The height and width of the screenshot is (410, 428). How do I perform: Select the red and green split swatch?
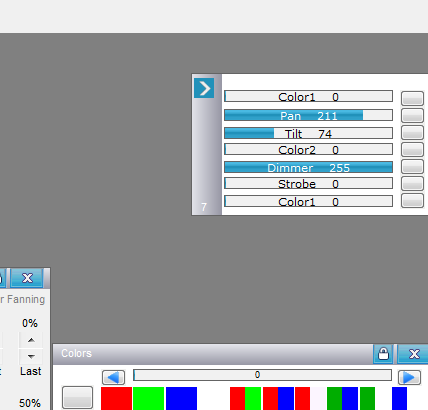[x=246, y=398]
